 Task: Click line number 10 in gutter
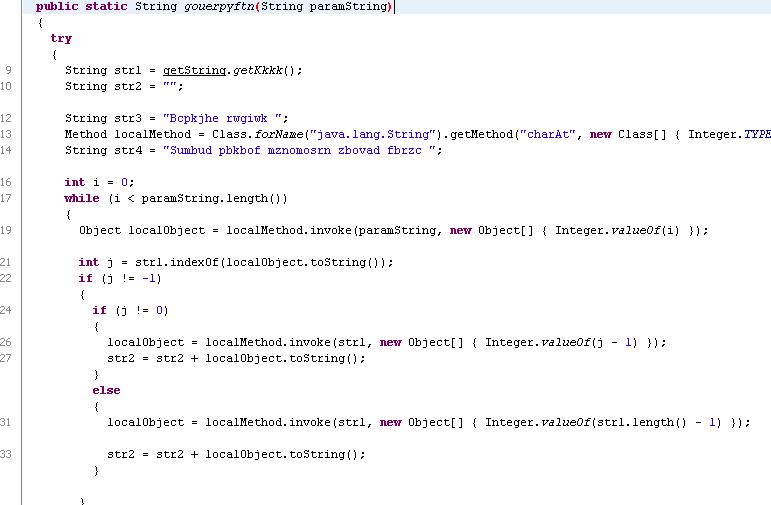pyautogui.click(x=6, y=86)
